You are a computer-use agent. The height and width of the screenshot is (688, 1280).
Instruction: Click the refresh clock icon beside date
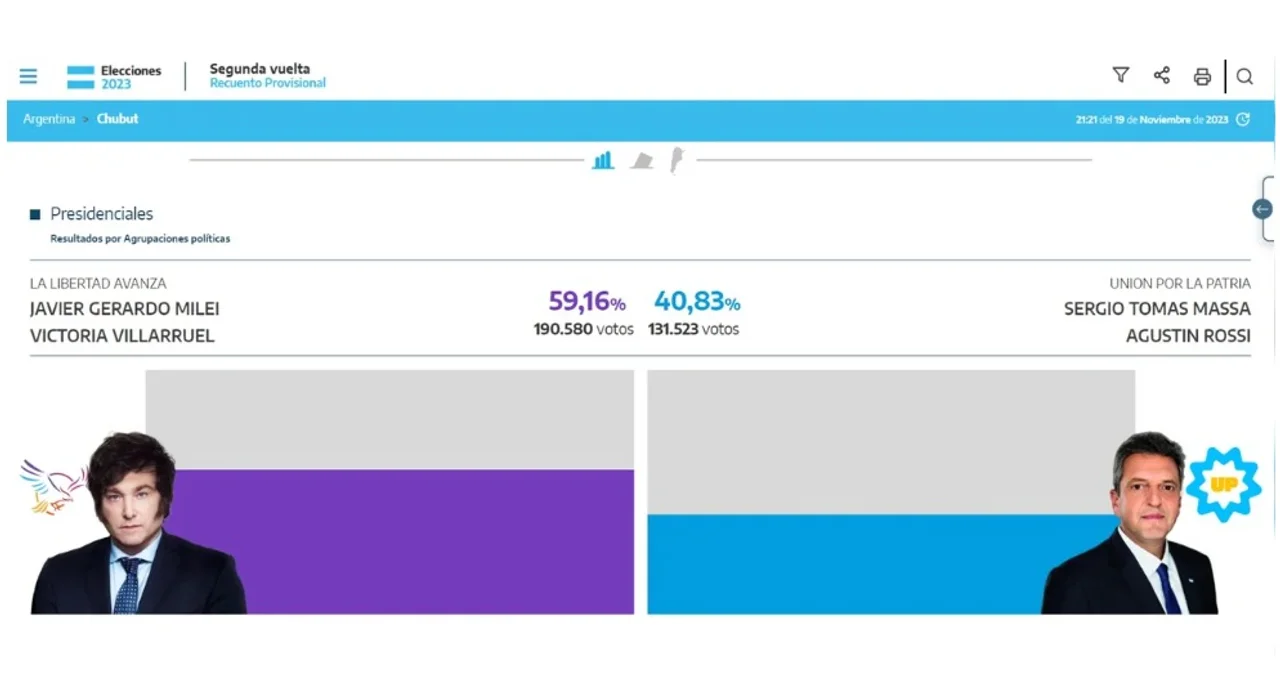tap(1243, 119)
